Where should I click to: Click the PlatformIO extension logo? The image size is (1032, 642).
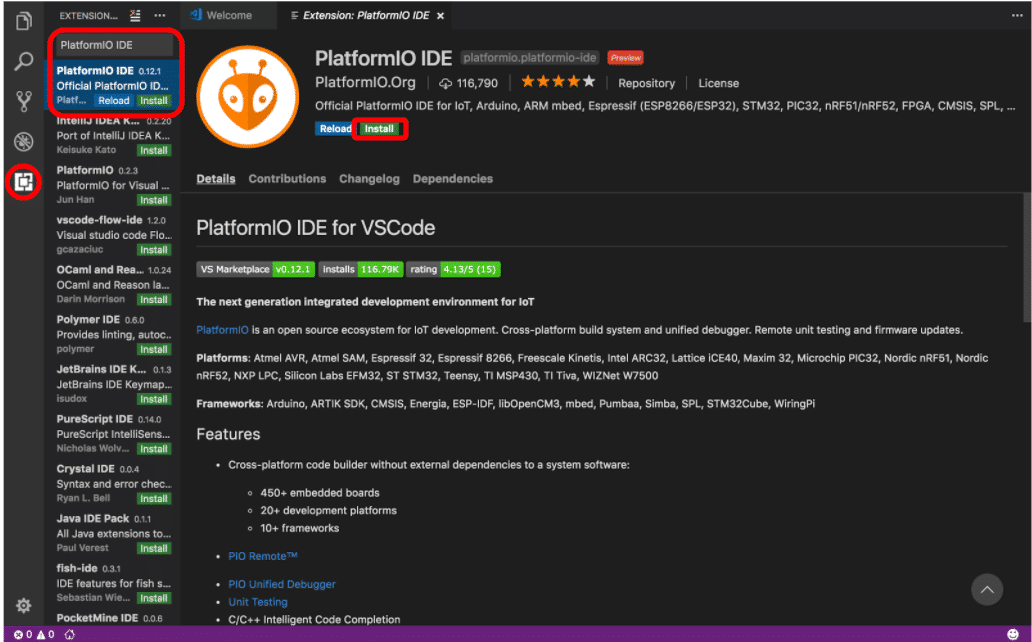[x=247, y=97]
